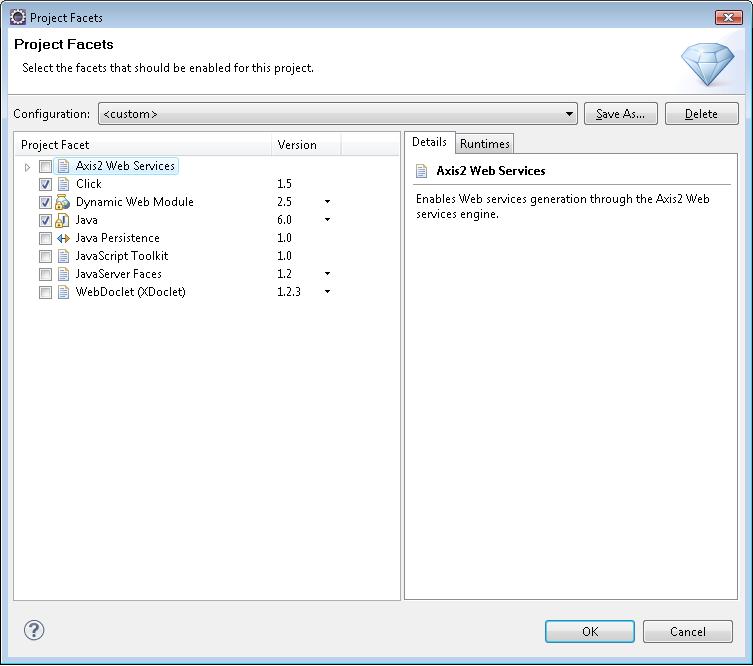Select the Java facet label
This screenshot has width=753, height=666.
[86, 220]
